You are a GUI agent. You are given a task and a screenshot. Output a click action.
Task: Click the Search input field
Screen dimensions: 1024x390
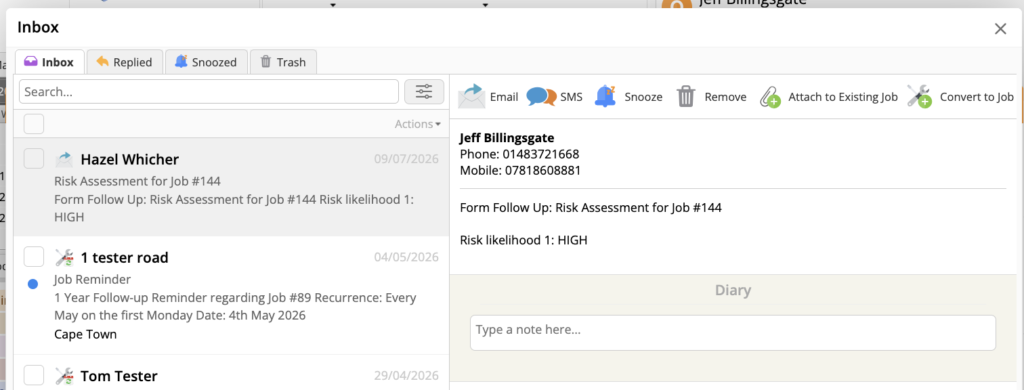click(209, 91)
